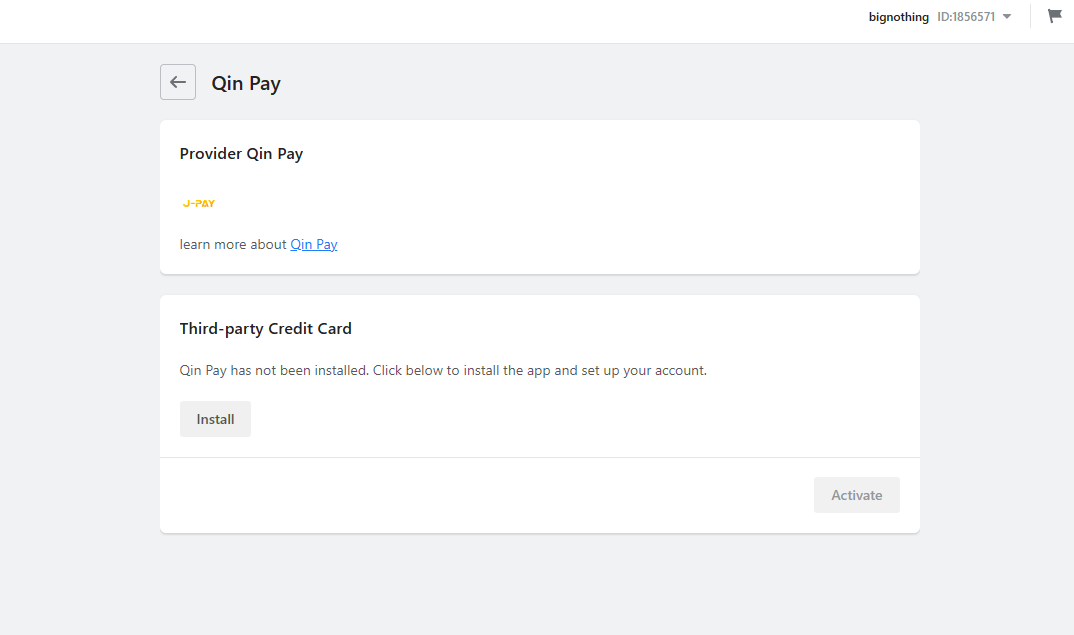Click the yellow J-PAY provider logo
The height and width of the screenshot is (635, 1074).
(x=199, y=203)
